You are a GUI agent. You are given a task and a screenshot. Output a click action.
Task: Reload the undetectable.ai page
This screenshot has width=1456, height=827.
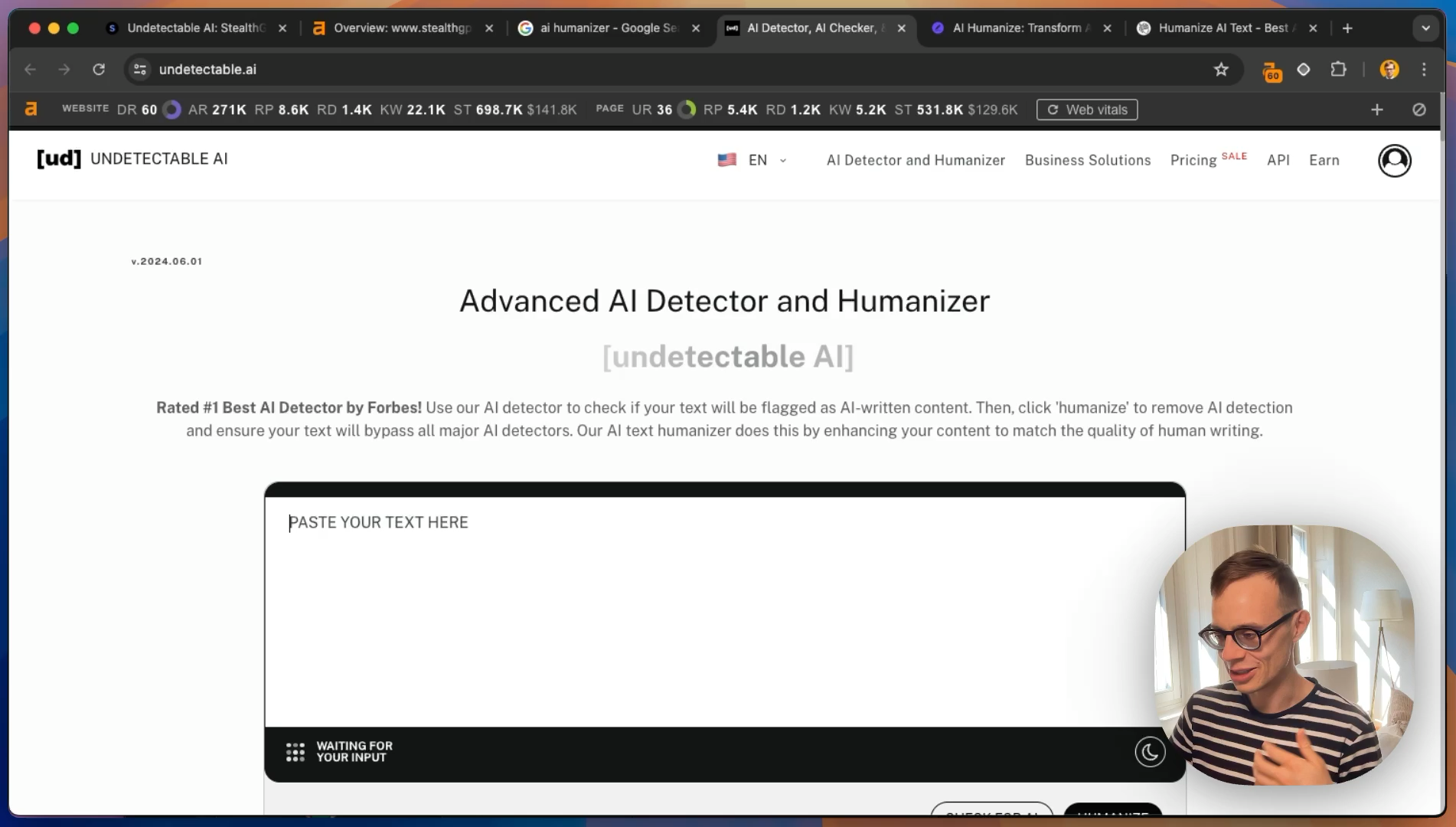[x=99, y=70]
